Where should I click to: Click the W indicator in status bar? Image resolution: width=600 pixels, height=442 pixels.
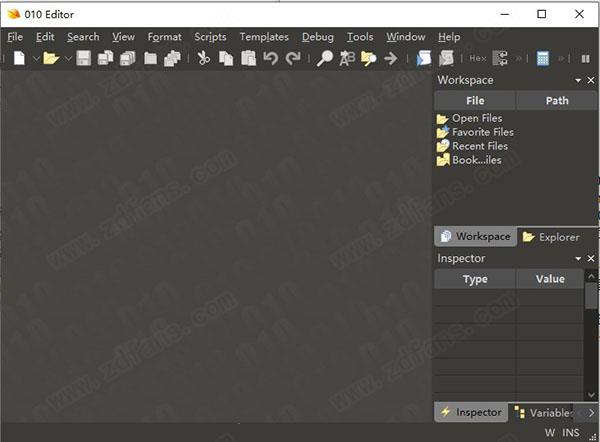coord(549,433)
